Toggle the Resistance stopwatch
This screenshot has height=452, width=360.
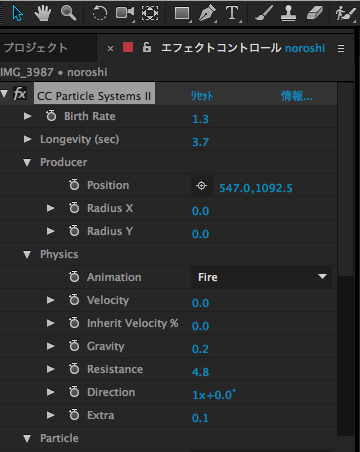coord(74,369)
